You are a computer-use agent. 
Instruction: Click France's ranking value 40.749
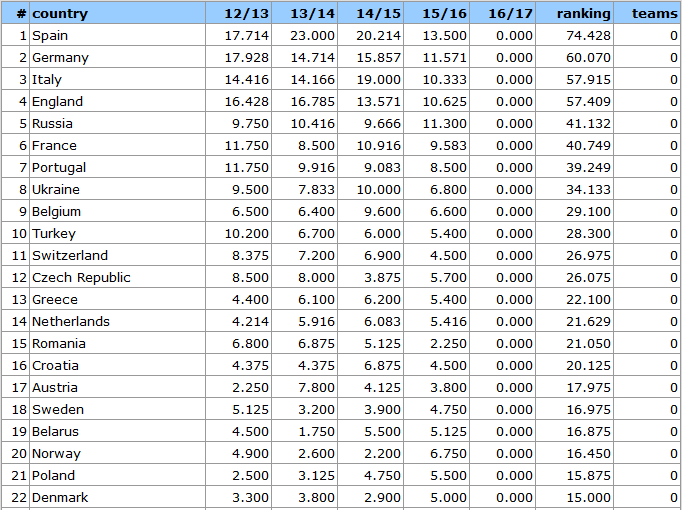coord(588,145)
